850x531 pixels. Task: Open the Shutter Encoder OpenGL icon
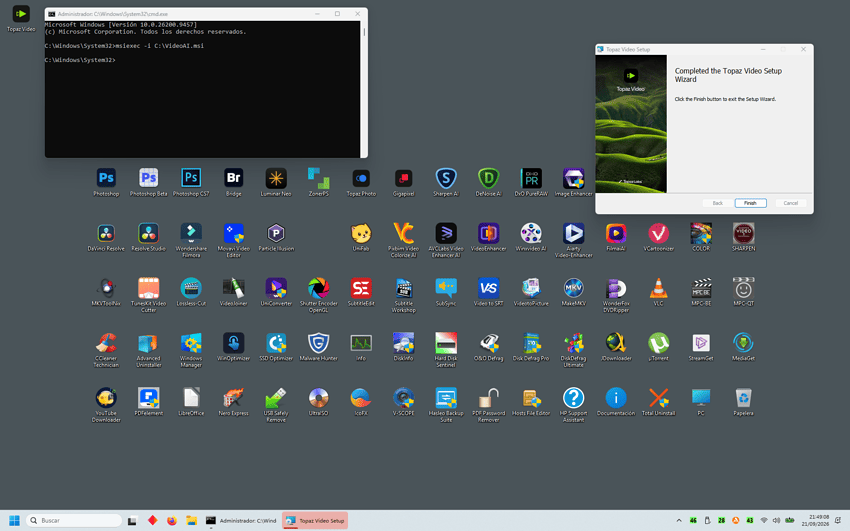pos(319,295)
